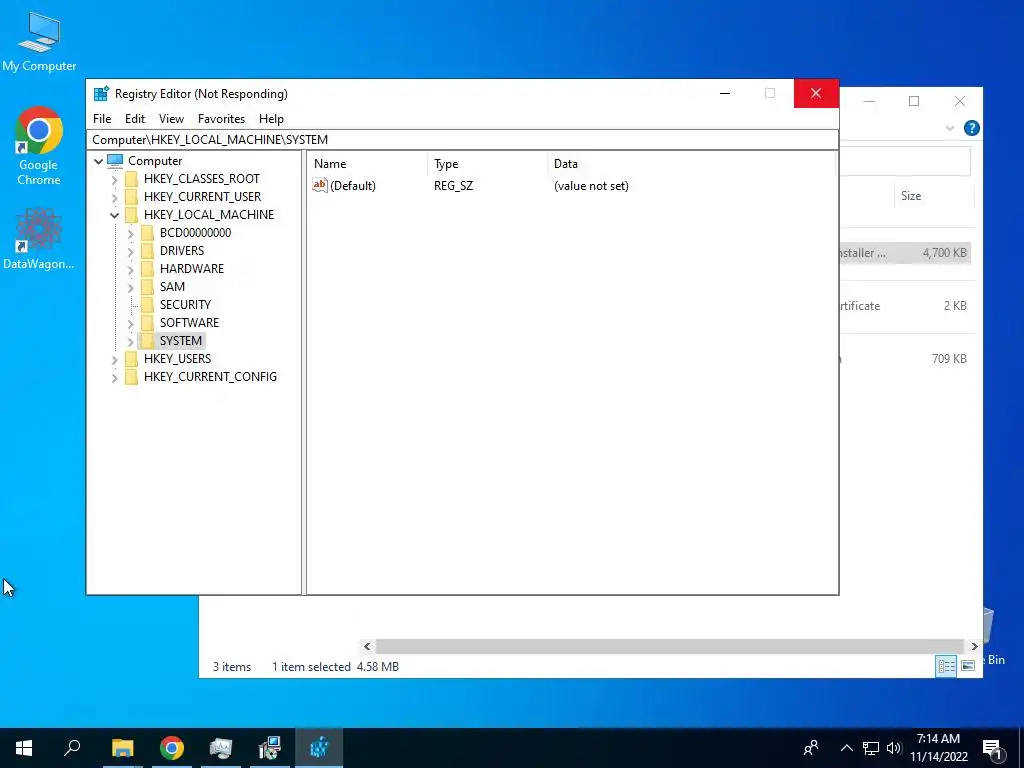Image resolution: width=1024 pixels, height=768 pixels.
Task: Open File Explorer from the taskbar
Action: pyautogui.click(x=122, y=748)
